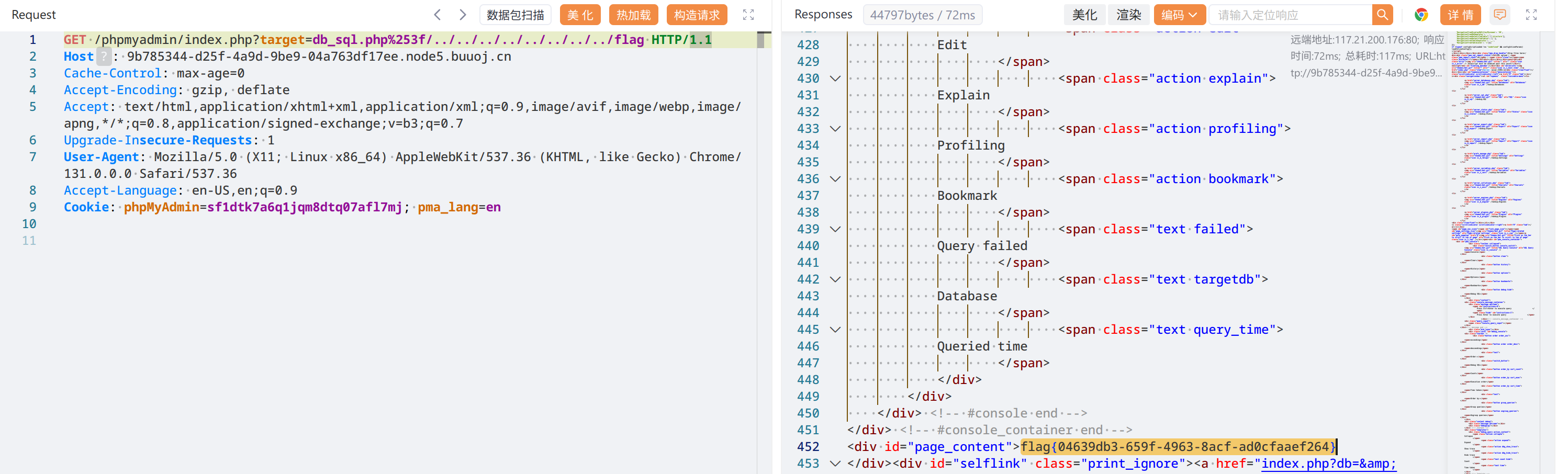Click the orange 美化 button in Request panel
Screen dimensions: 1568x474
click(x=579, y=15)
